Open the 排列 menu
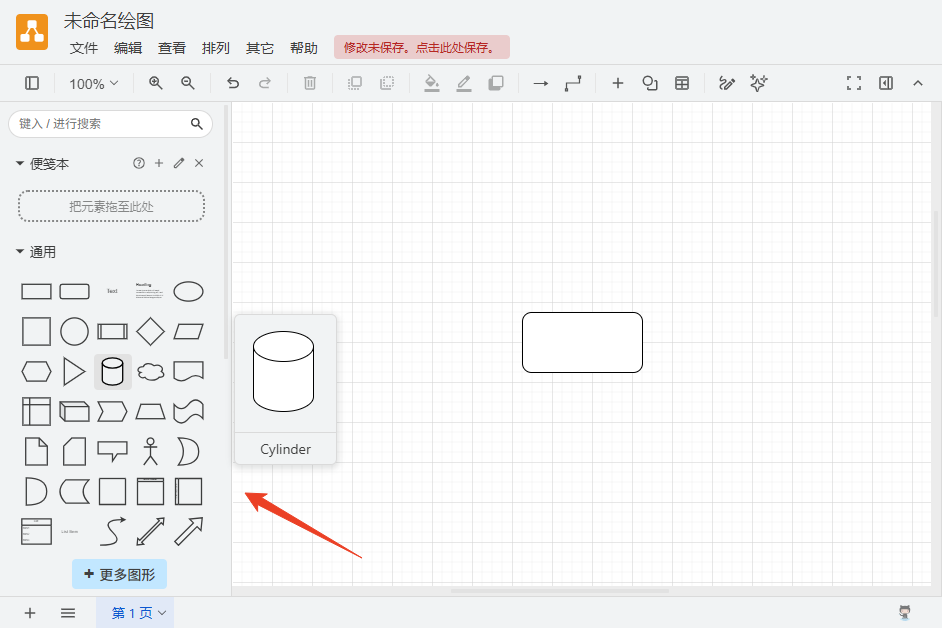The width and height of the screenshot is (942, 628). (x=216, y=48)
